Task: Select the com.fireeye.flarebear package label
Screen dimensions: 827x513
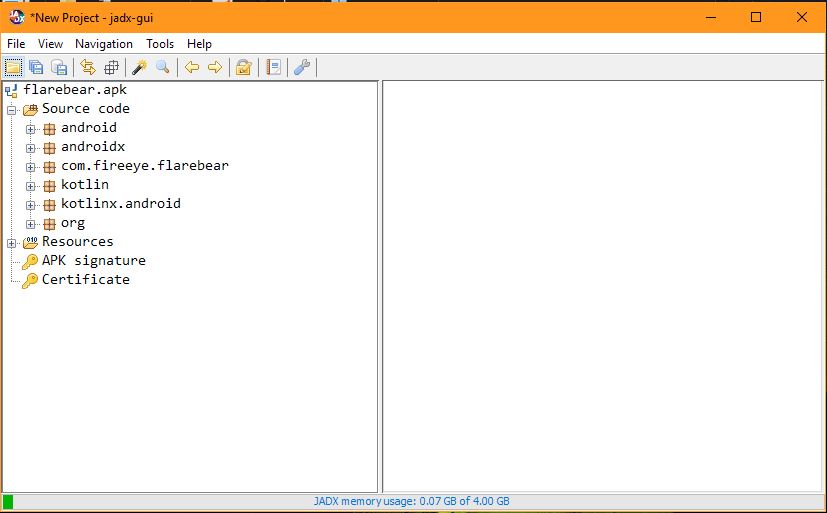Action: 145,166
